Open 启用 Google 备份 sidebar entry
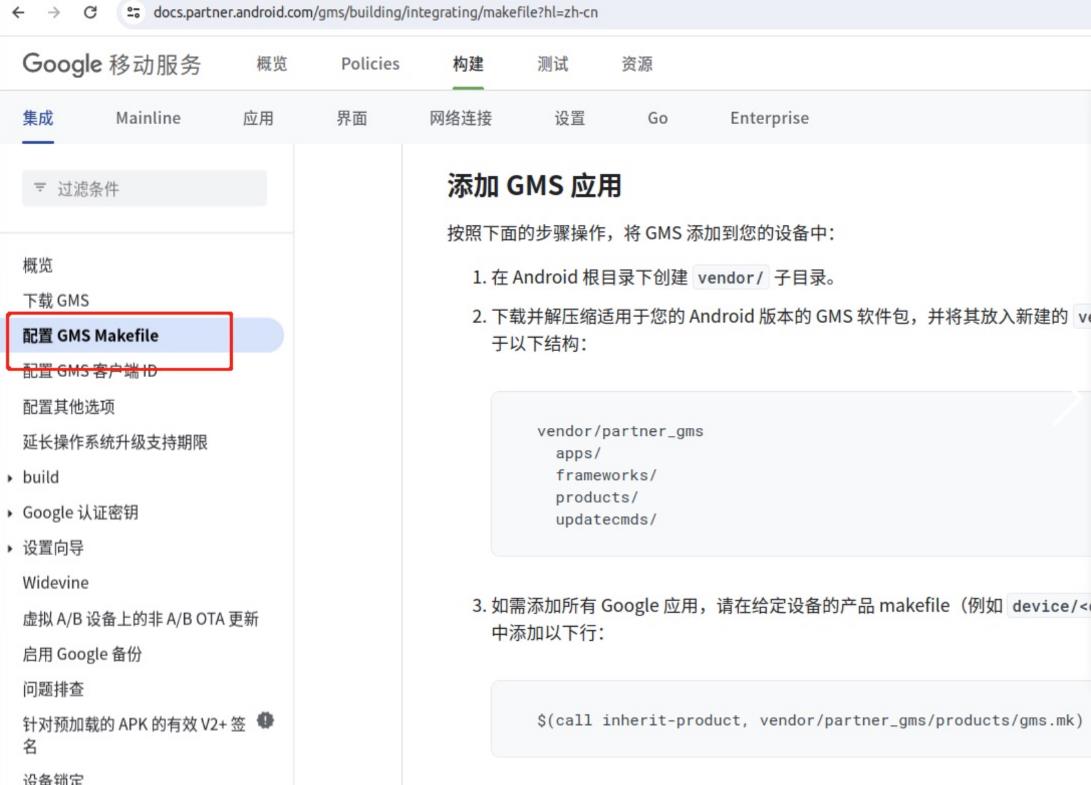Image resolution: width=1091 pixels, height=785 pixels. click(82, 654)
